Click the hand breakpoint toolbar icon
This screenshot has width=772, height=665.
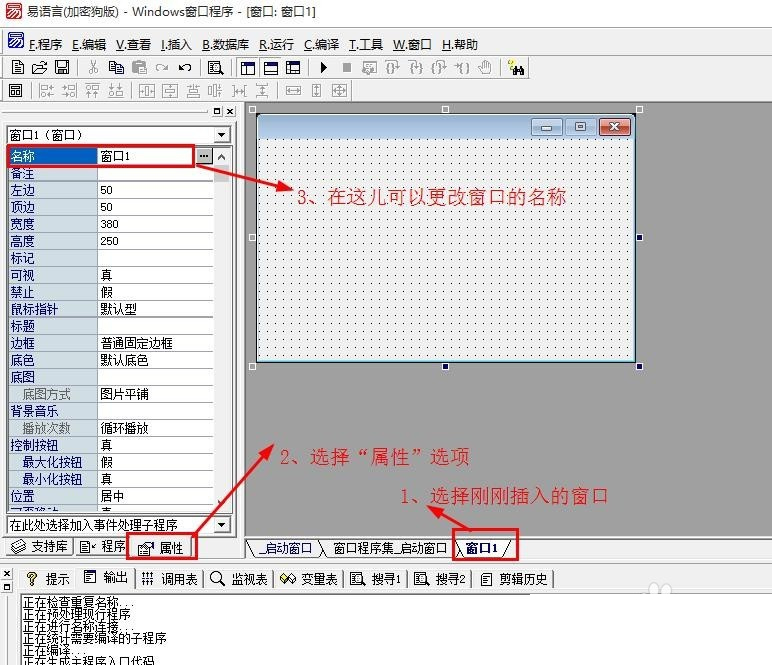coord(485,67)
